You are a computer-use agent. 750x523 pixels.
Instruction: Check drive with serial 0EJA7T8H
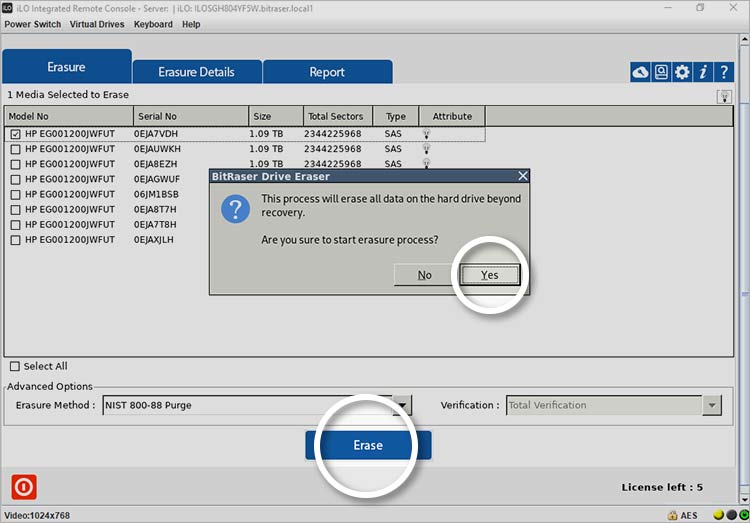click(15, 225)
